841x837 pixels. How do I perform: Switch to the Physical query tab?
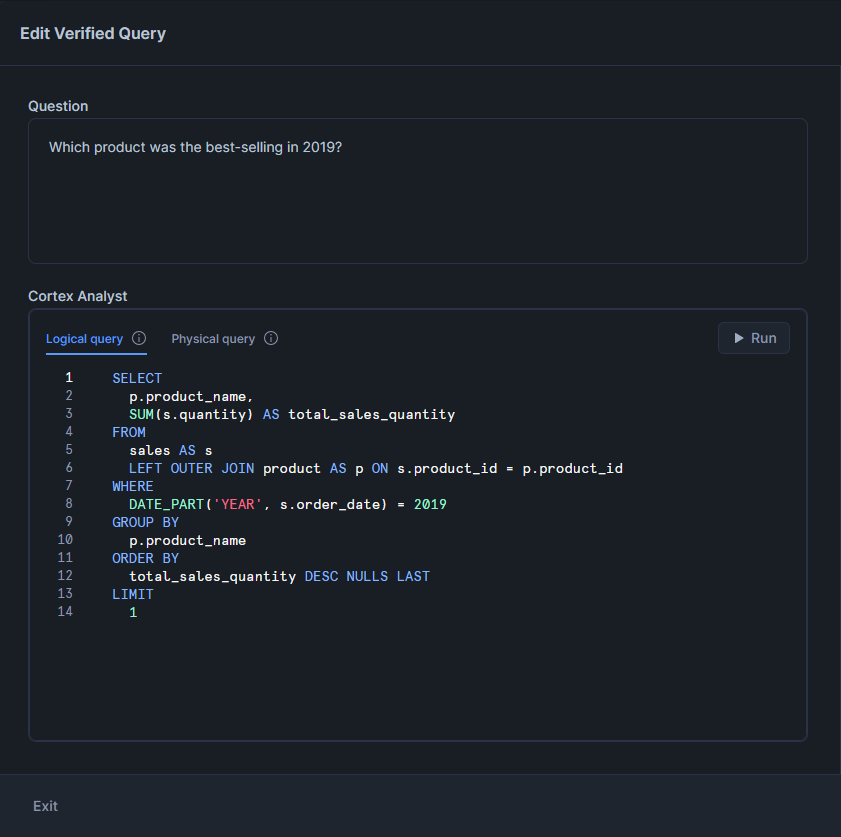point(213,338)
